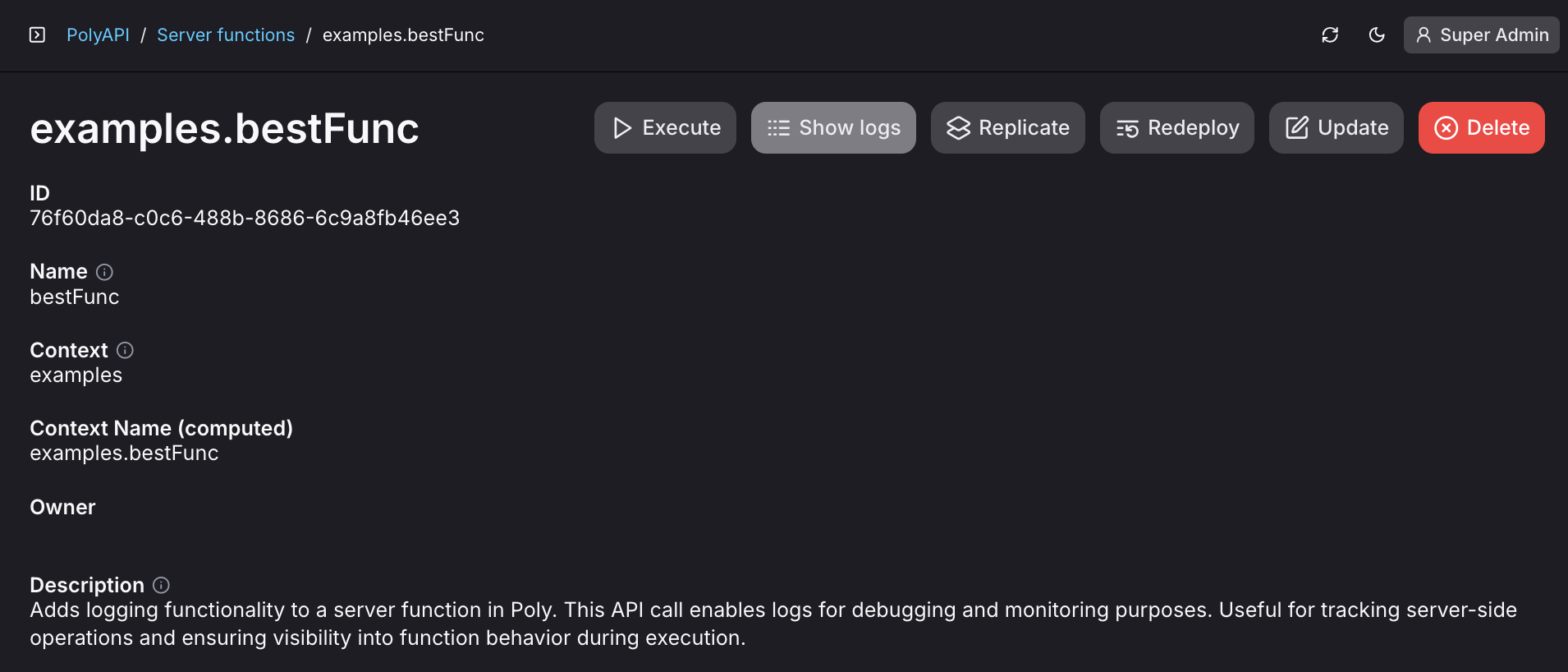Open the Super Admin user menu
The width and height of the screenshot is (1568, 672).
pyautogui.click(x=1481, y=35)
